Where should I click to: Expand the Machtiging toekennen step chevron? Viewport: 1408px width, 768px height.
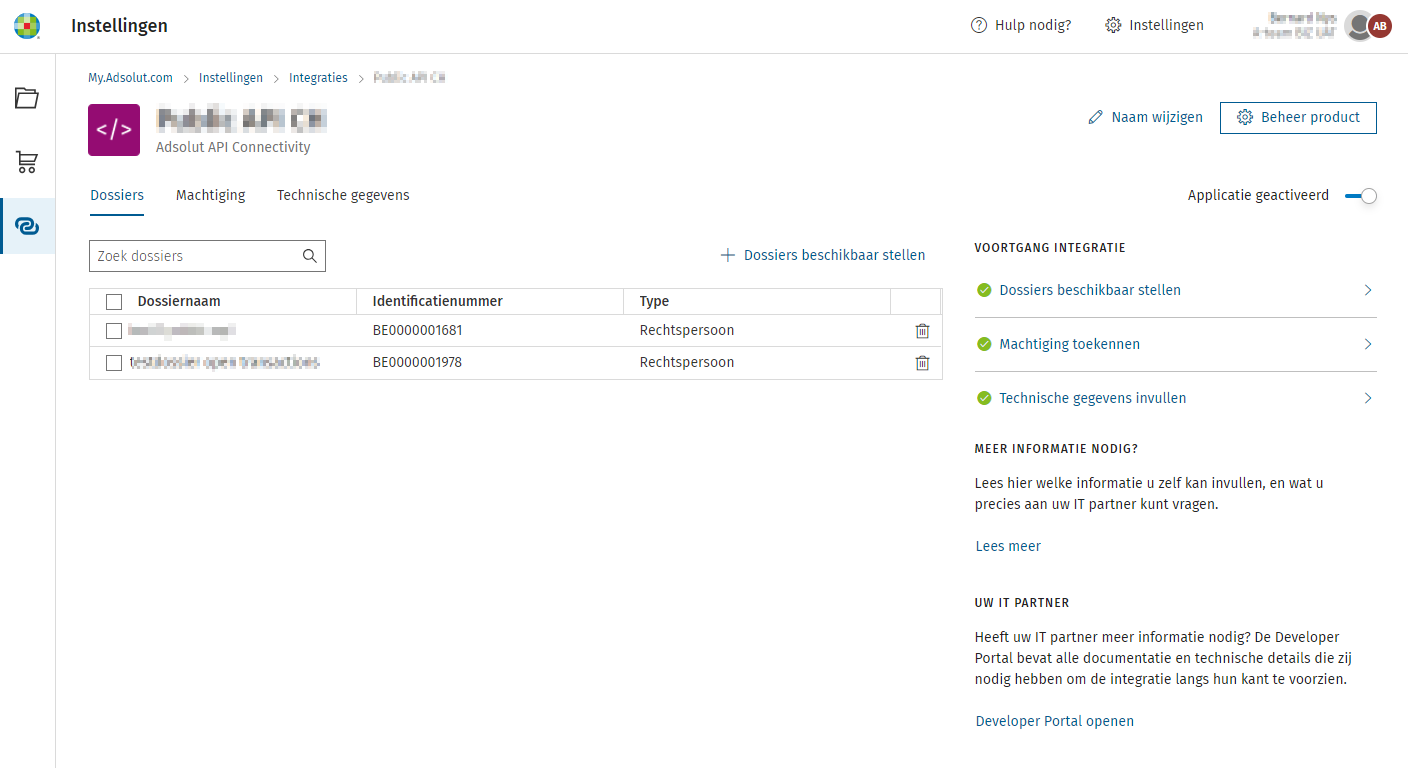point(1368,344)
